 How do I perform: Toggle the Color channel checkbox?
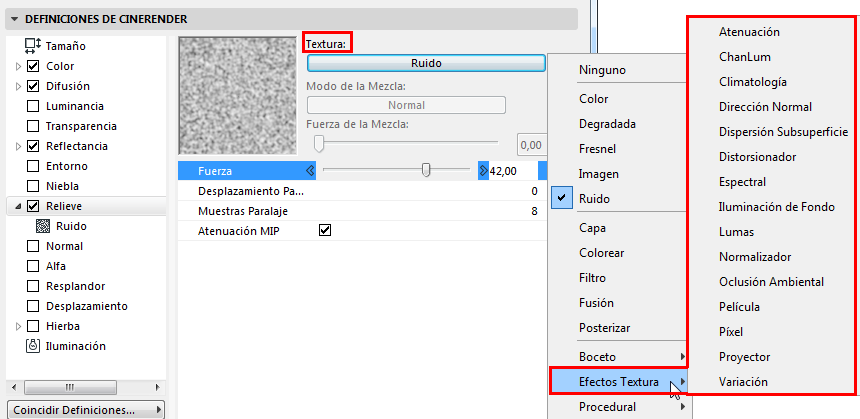(33, 66)
